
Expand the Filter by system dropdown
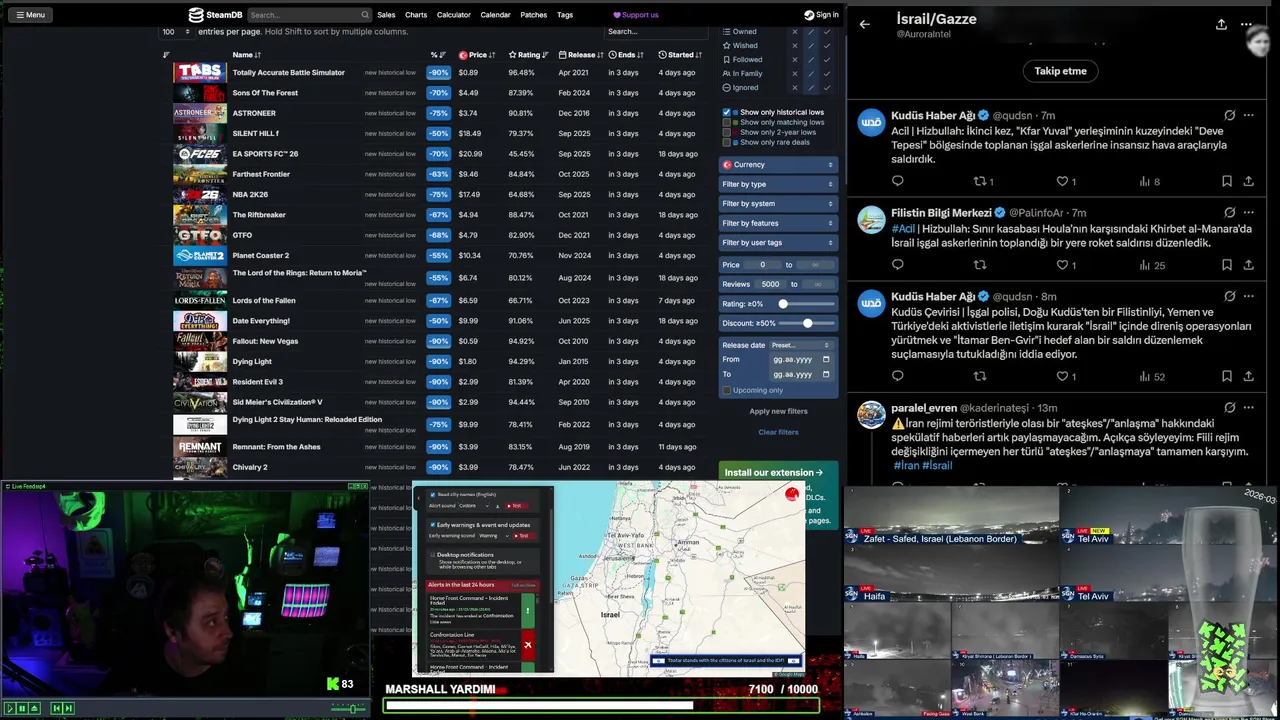[778, 203]
